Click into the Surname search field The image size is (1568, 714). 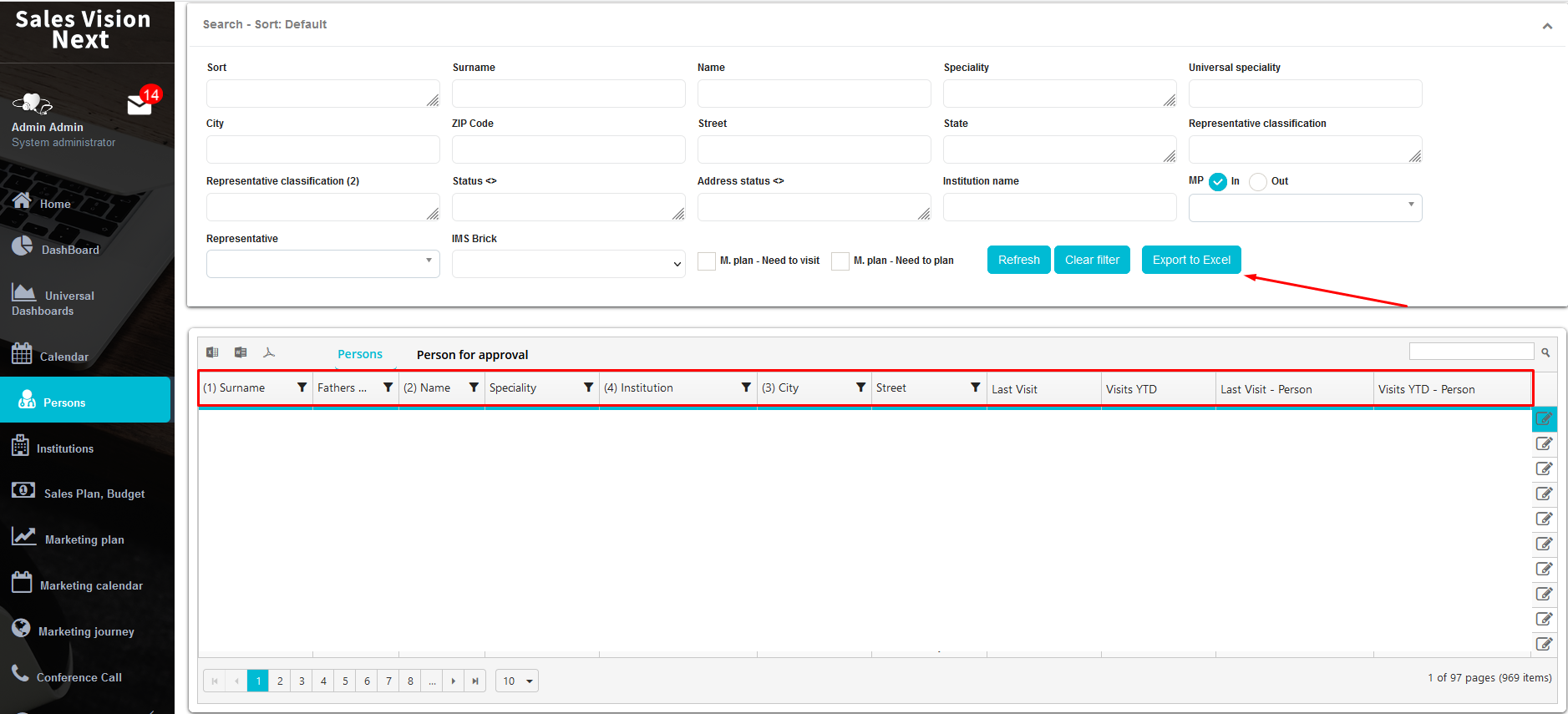coord(568,94)
